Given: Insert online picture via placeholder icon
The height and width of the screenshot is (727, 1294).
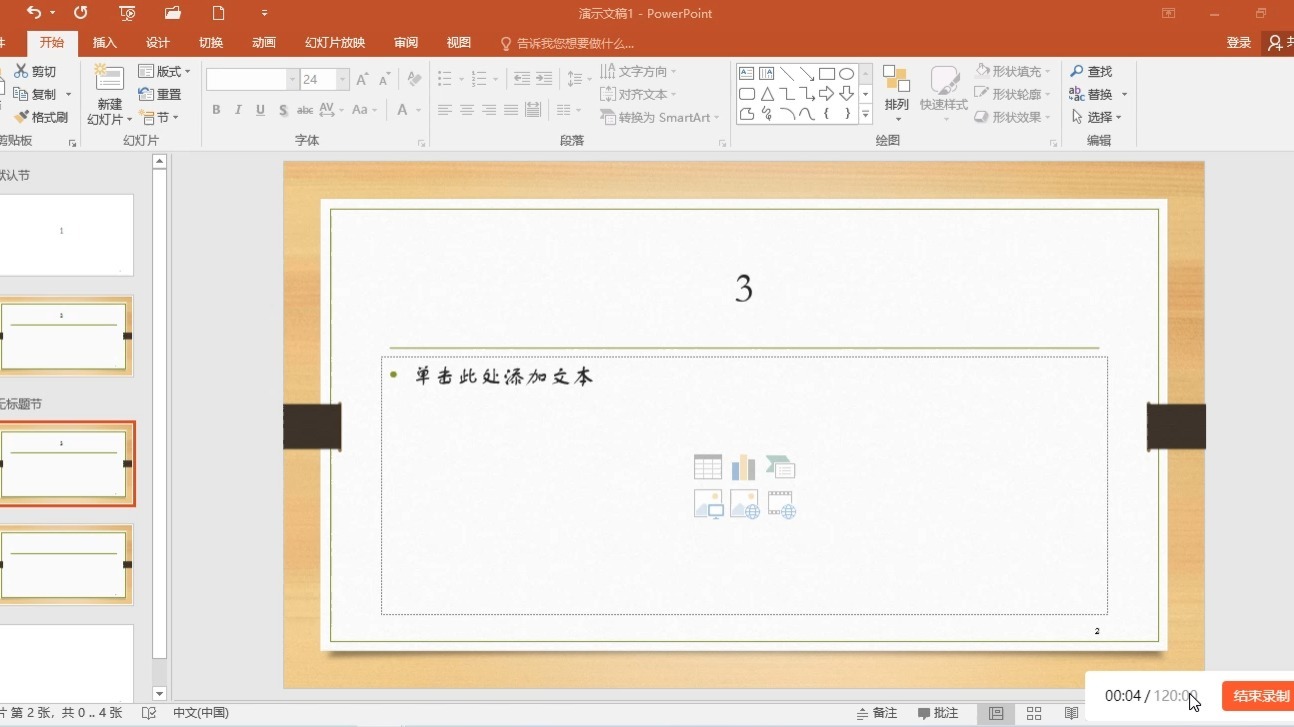Looking at the screenshot, I should tap(744, 504).
